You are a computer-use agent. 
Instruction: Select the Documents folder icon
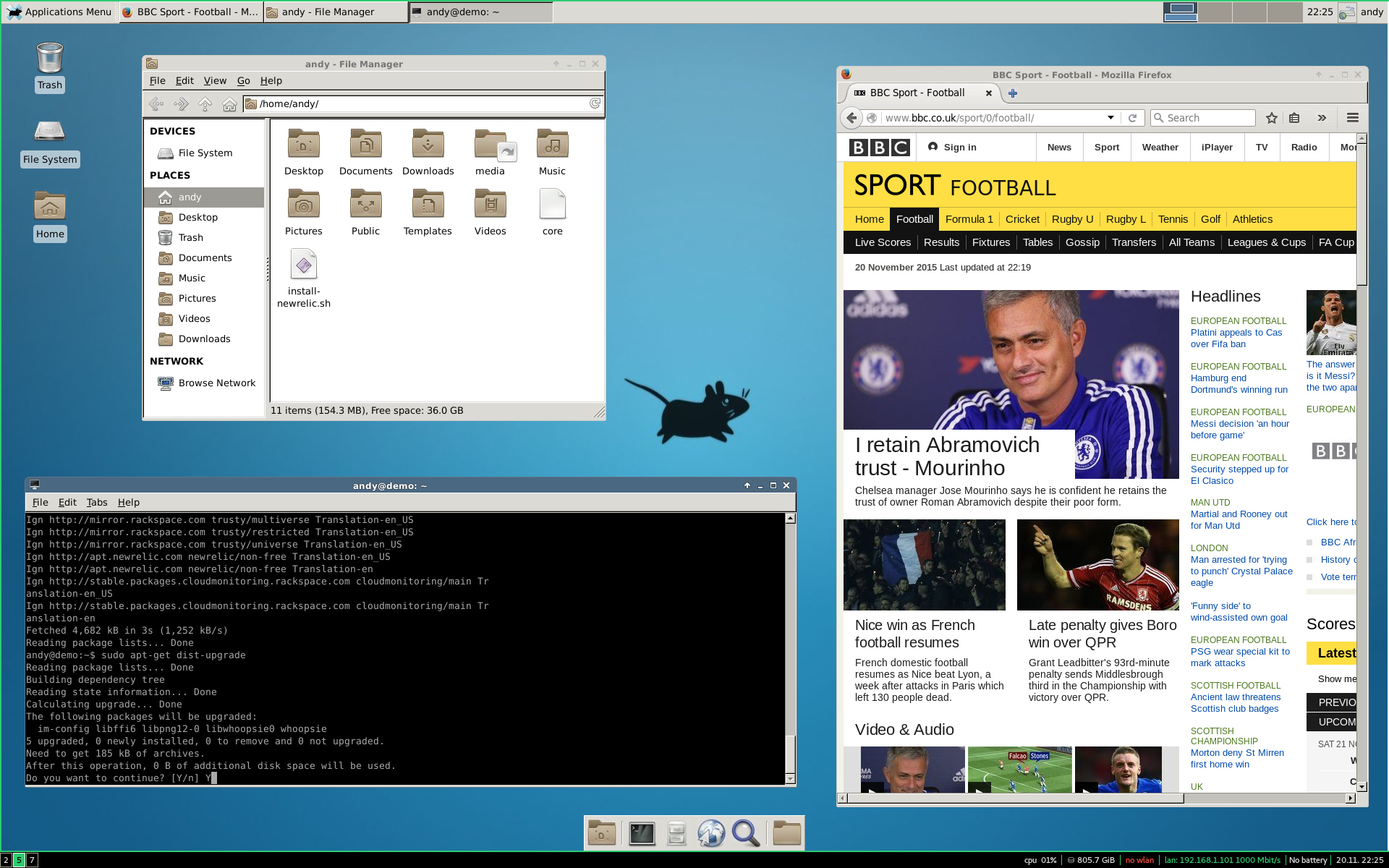pyautogui.click(x=366, y=144)
